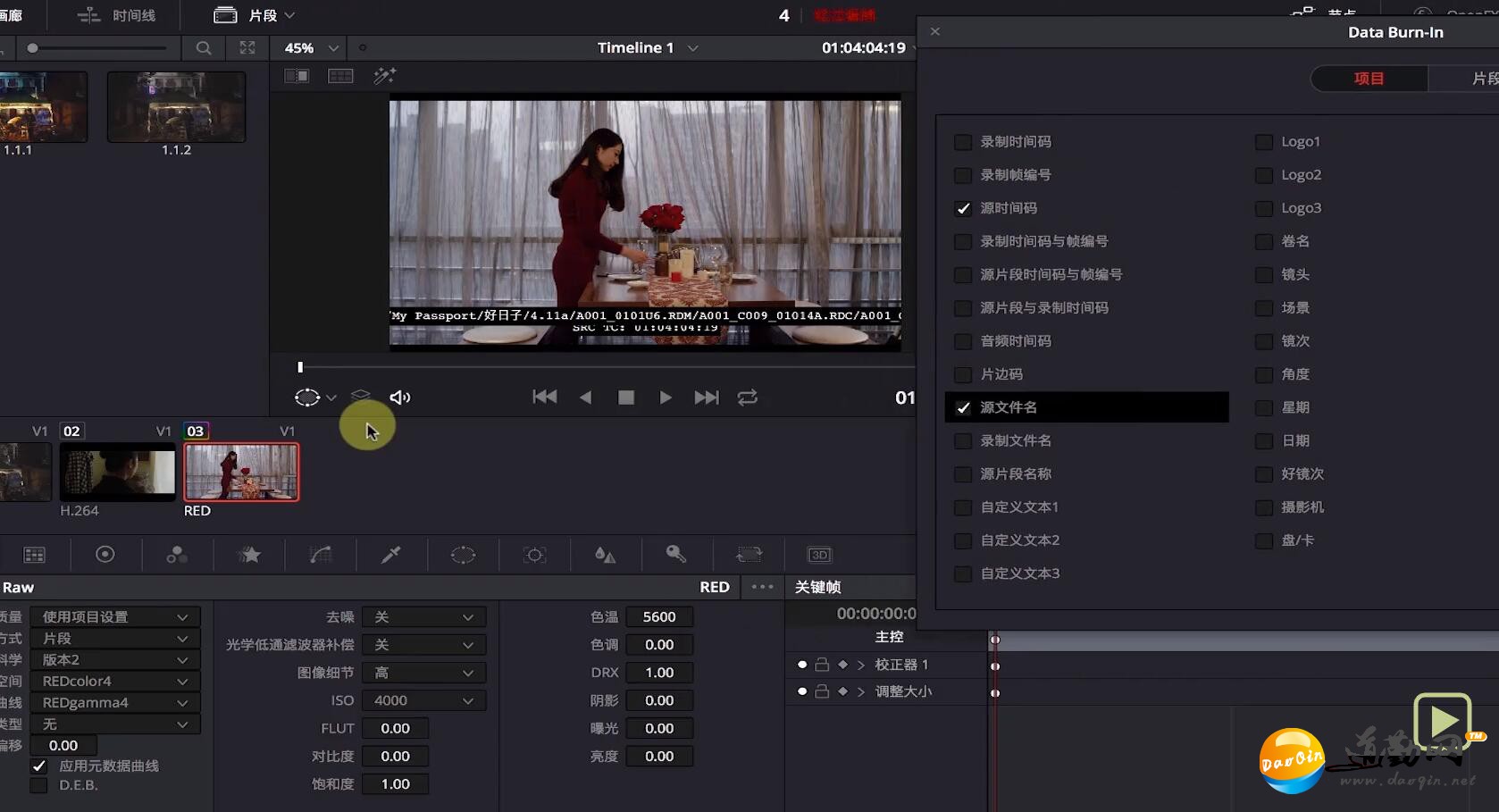
Task: Edit the 色温 5600 value field
Action: pos(659,617)
